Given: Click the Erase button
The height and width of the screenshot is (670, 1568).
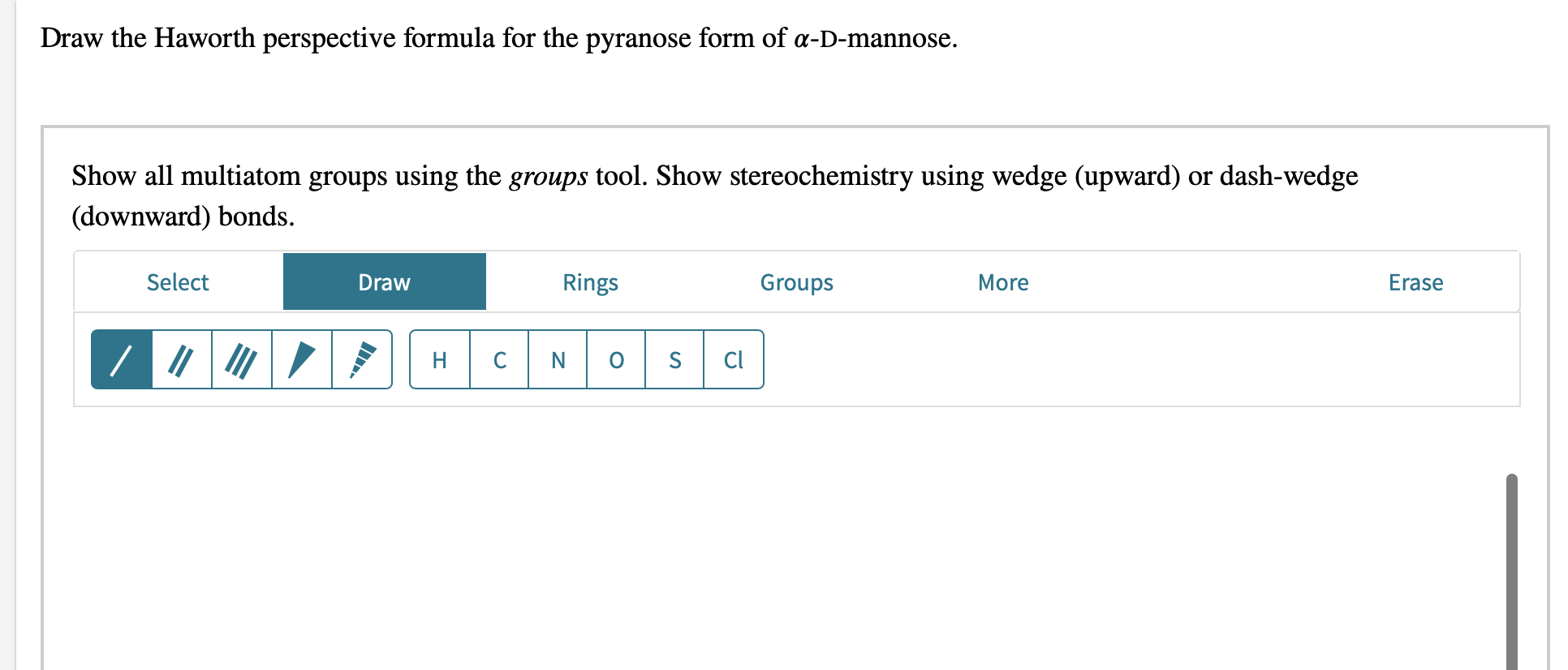Looking at the screenshot, I should point(1415,282).
